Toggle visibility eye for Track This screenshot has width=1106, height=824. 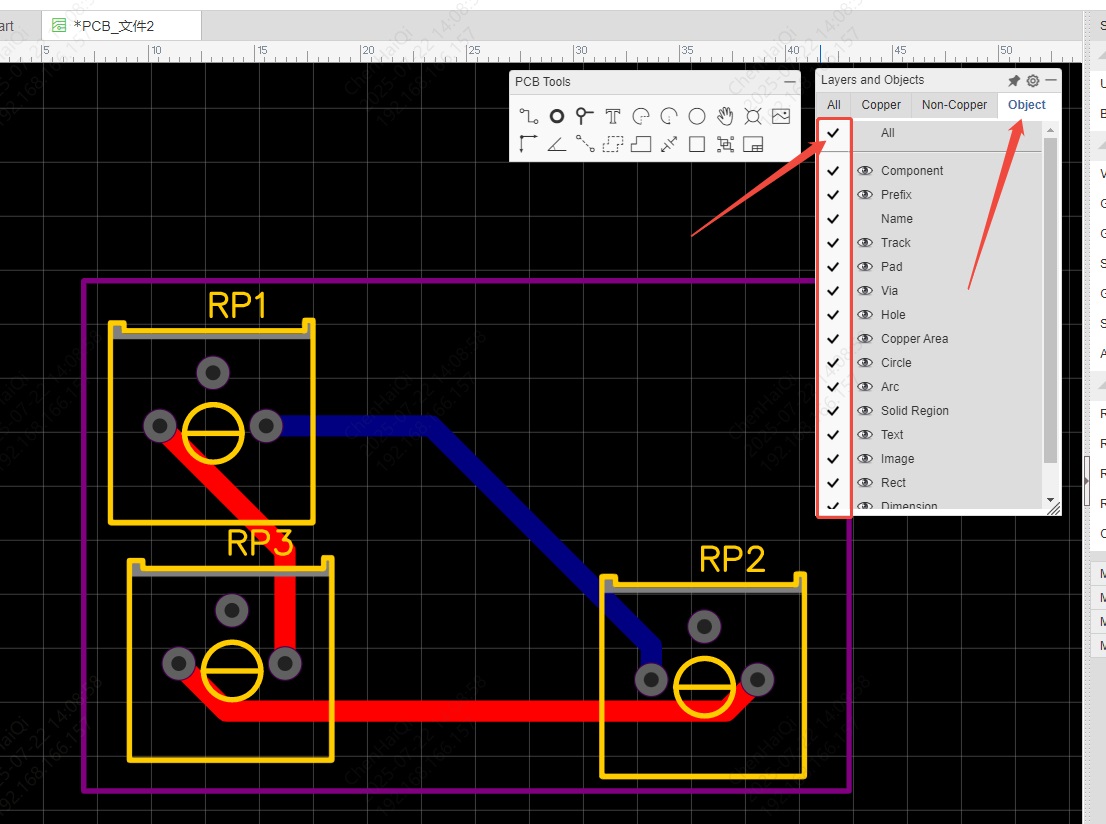(x=865, y=243)
